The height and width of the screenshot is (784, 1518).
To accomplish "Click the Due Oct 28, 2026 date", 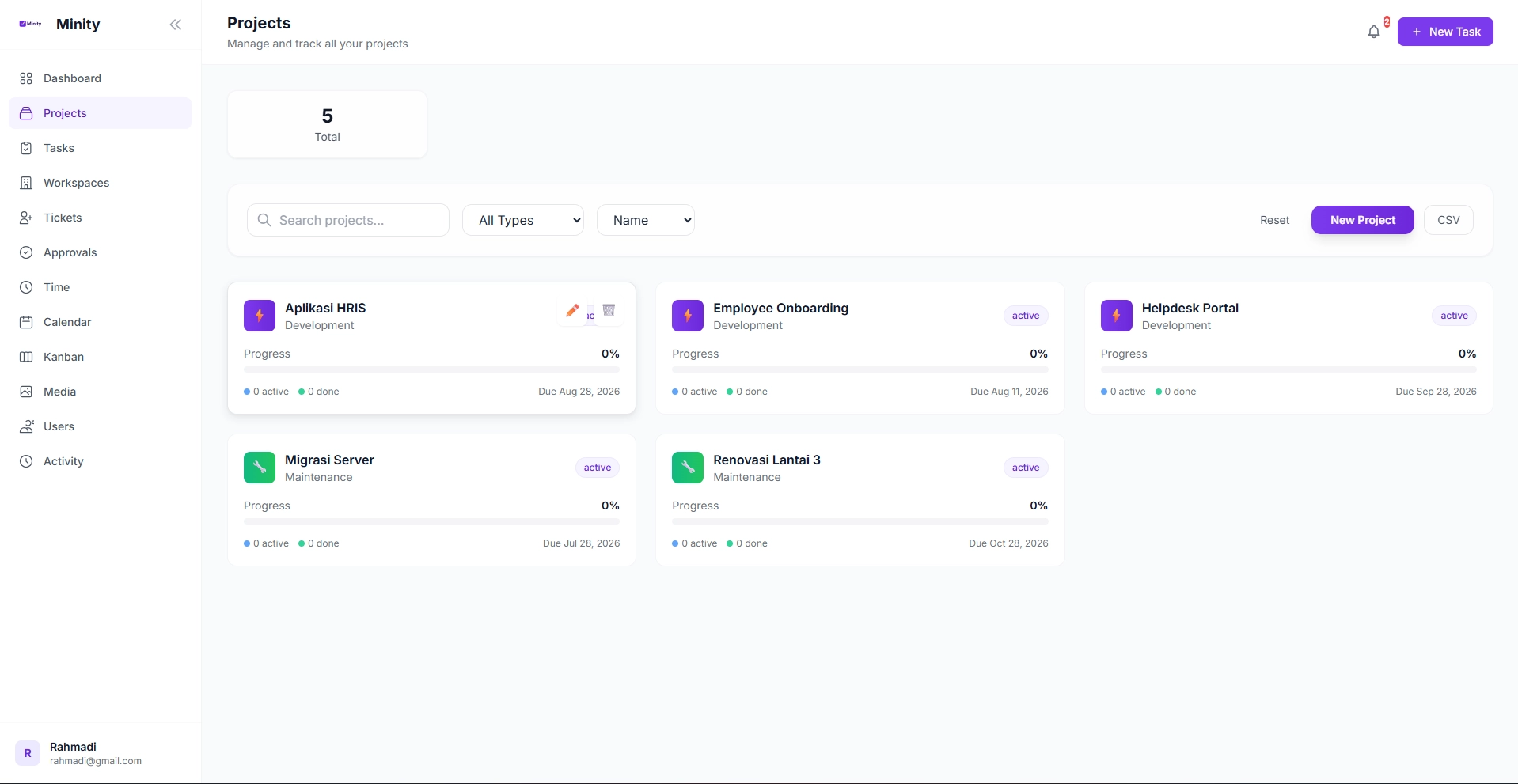I will pos(1008,543).
